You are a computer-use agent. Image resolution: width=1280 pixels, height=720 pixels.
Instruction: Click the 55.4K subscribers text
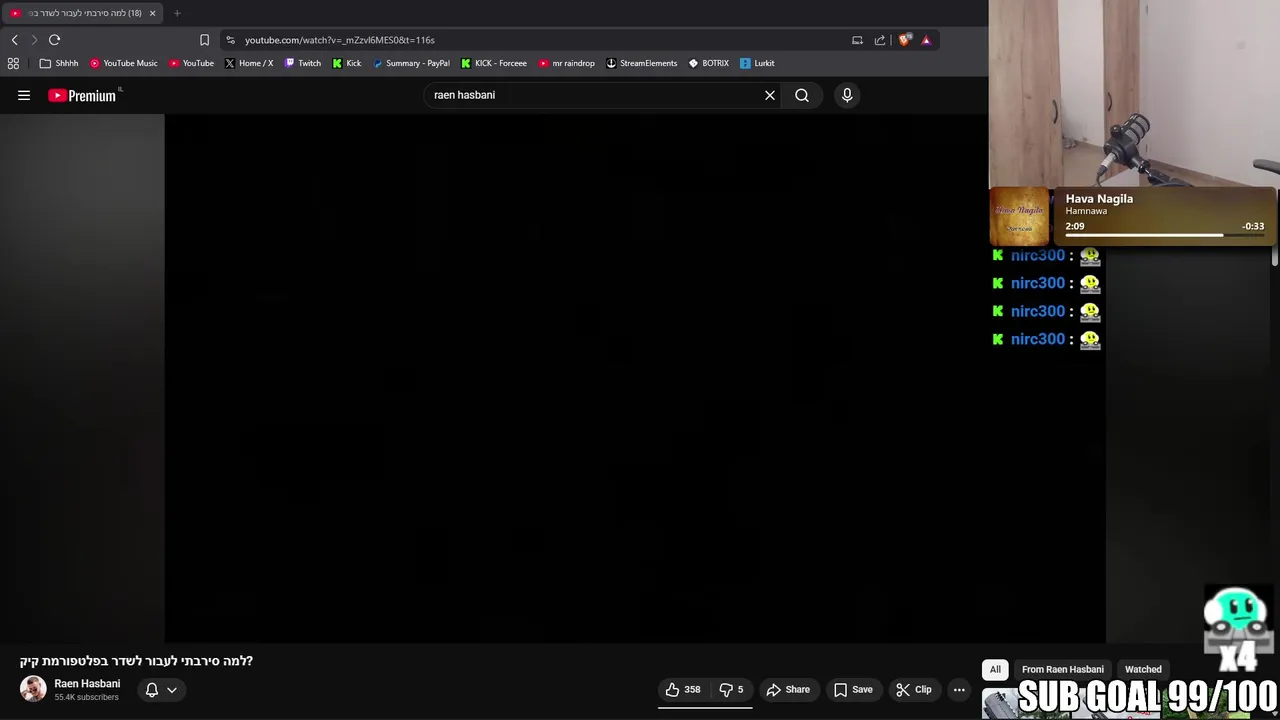tap(86, 697)
